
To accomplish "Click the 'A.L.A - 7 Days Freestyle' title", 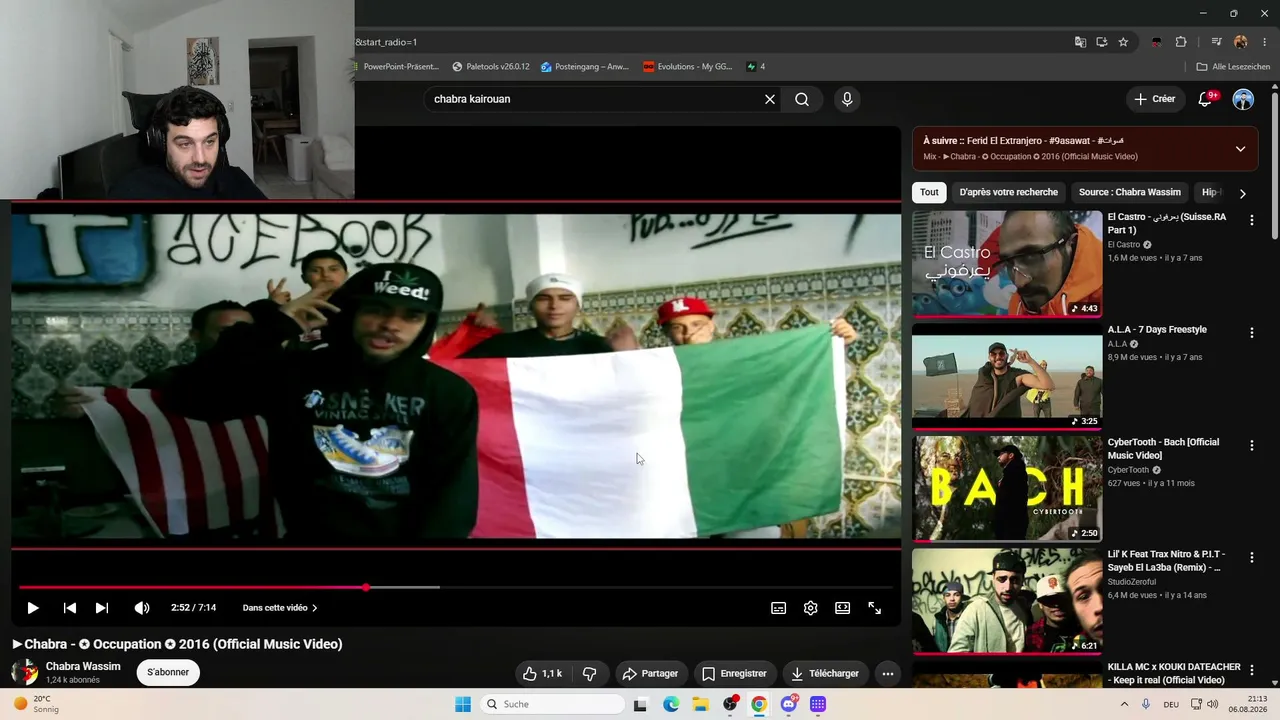I will pyautogui.click(x=1157, y=330).
